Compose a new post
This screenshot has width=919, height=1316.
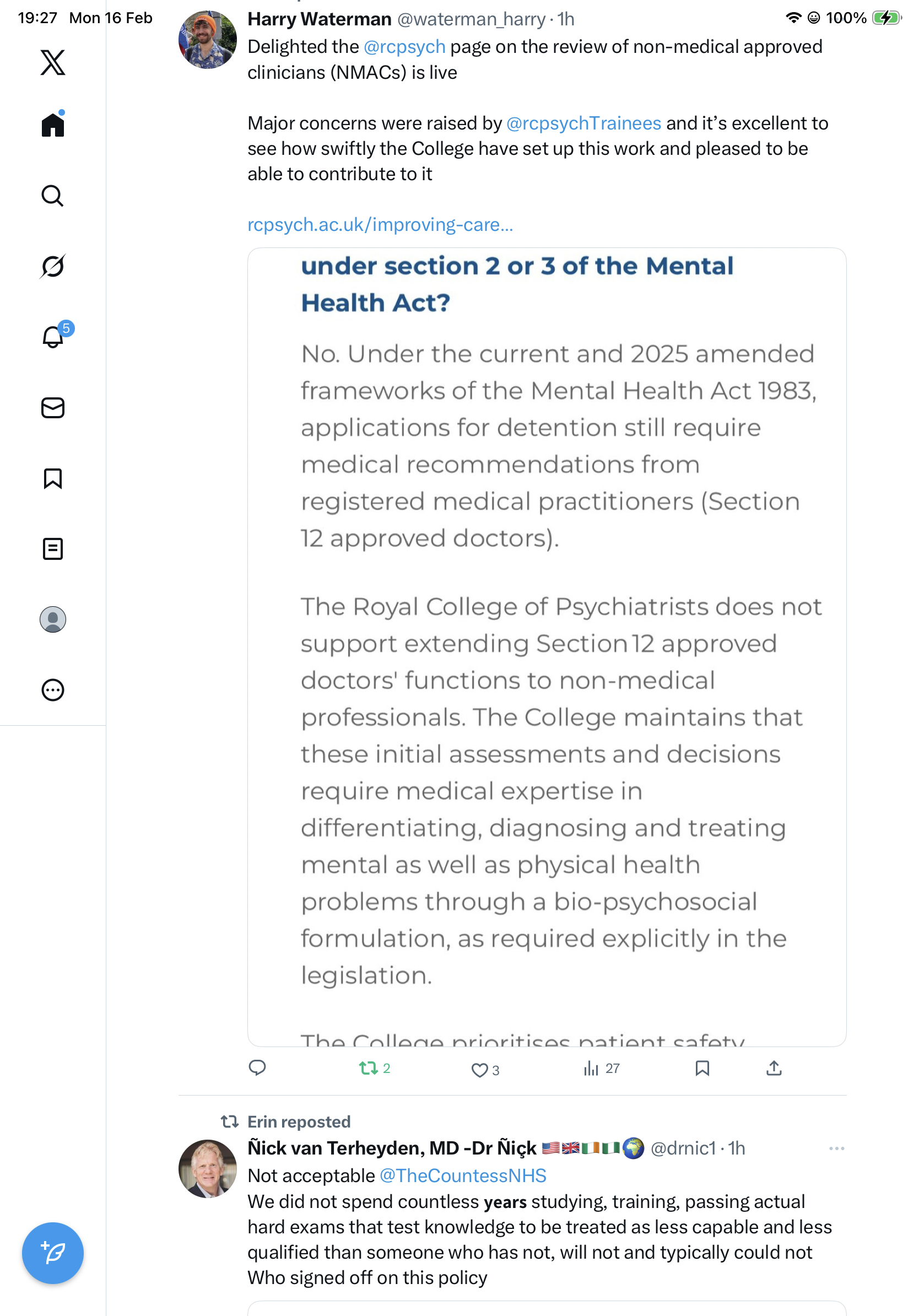tap(53, 1253)
